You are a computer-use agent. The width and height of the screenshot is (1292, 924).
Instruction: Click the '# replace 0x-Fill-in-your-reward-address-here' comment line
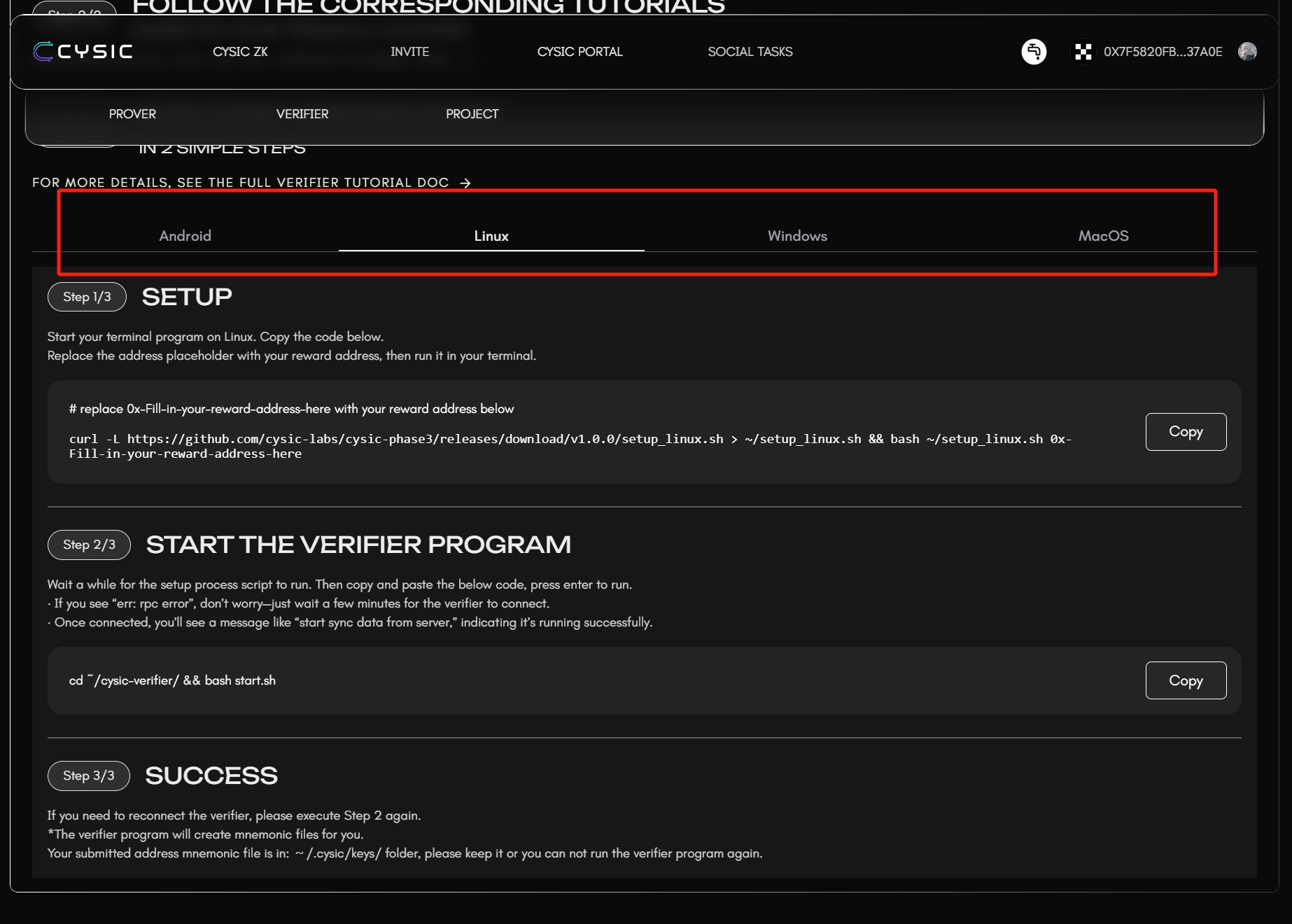[x=291, y=409]
